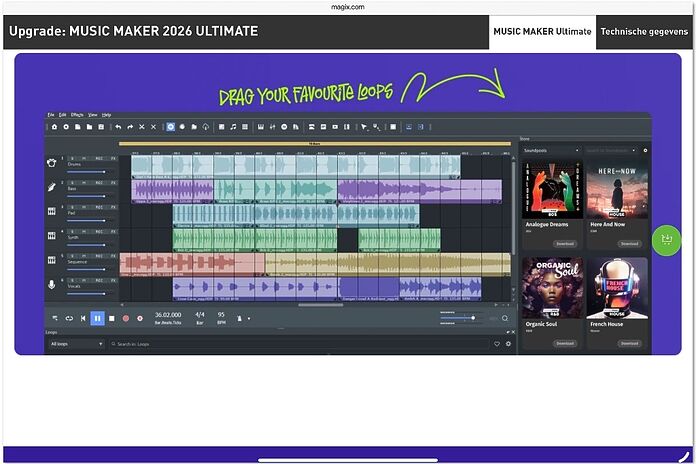Open the All loops dropdown

[76, 344]
